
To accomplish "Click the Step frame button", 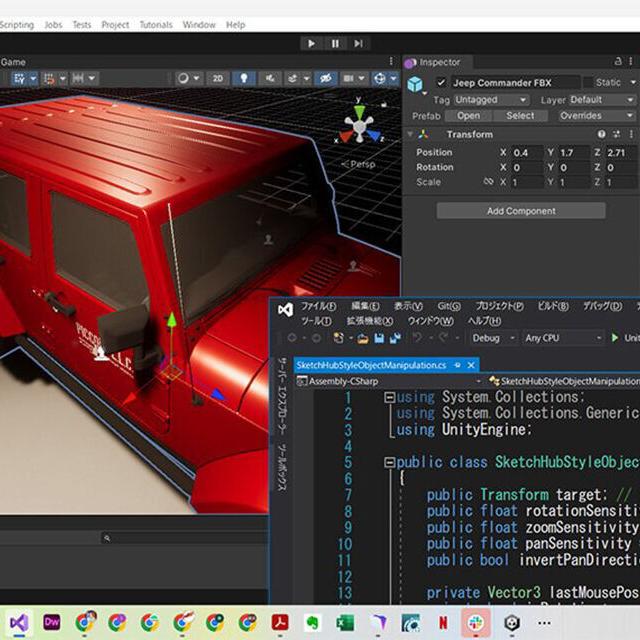I will 359,43.
